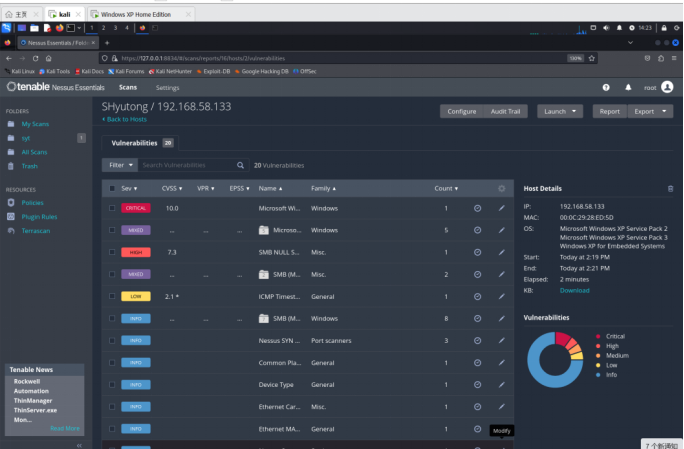This screenshot has width=684, height=449.
Task: Select all rows with header checkbox
Action: click(112, 189)
